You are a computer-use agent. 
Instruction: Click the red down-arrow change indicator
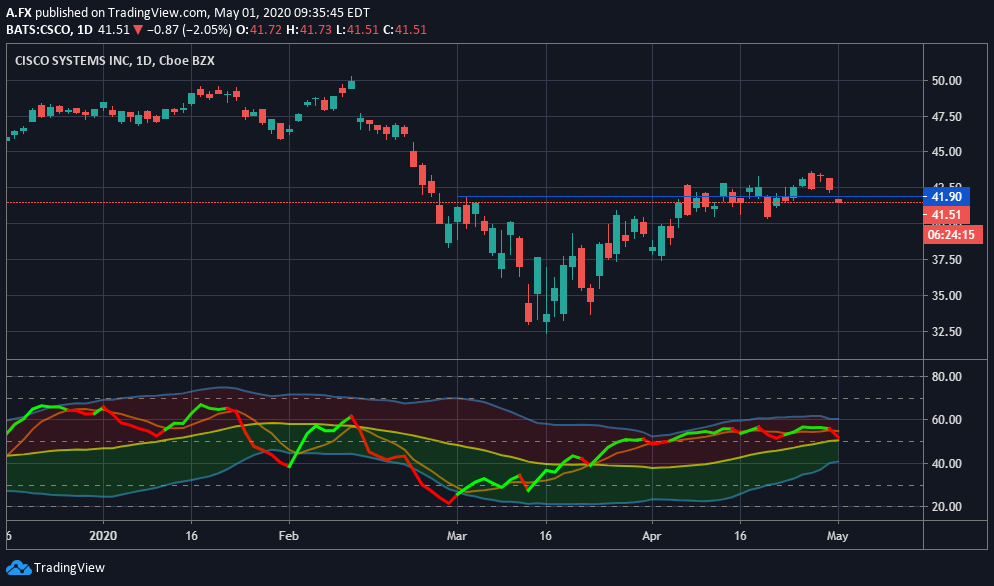(138, 30)
